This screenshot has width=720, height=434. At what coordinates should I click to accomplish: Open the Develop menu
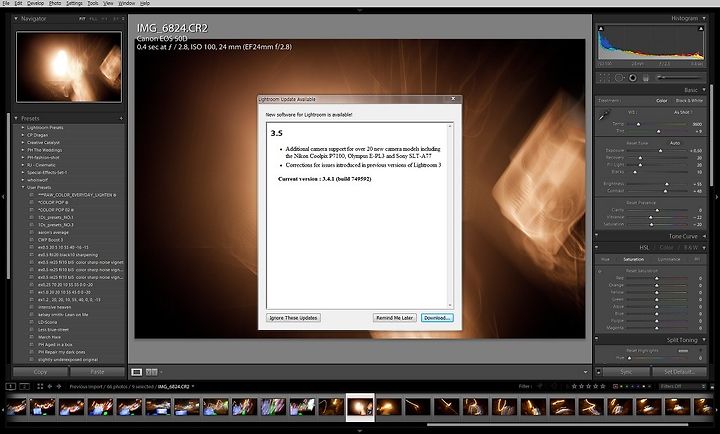(35, 3)
